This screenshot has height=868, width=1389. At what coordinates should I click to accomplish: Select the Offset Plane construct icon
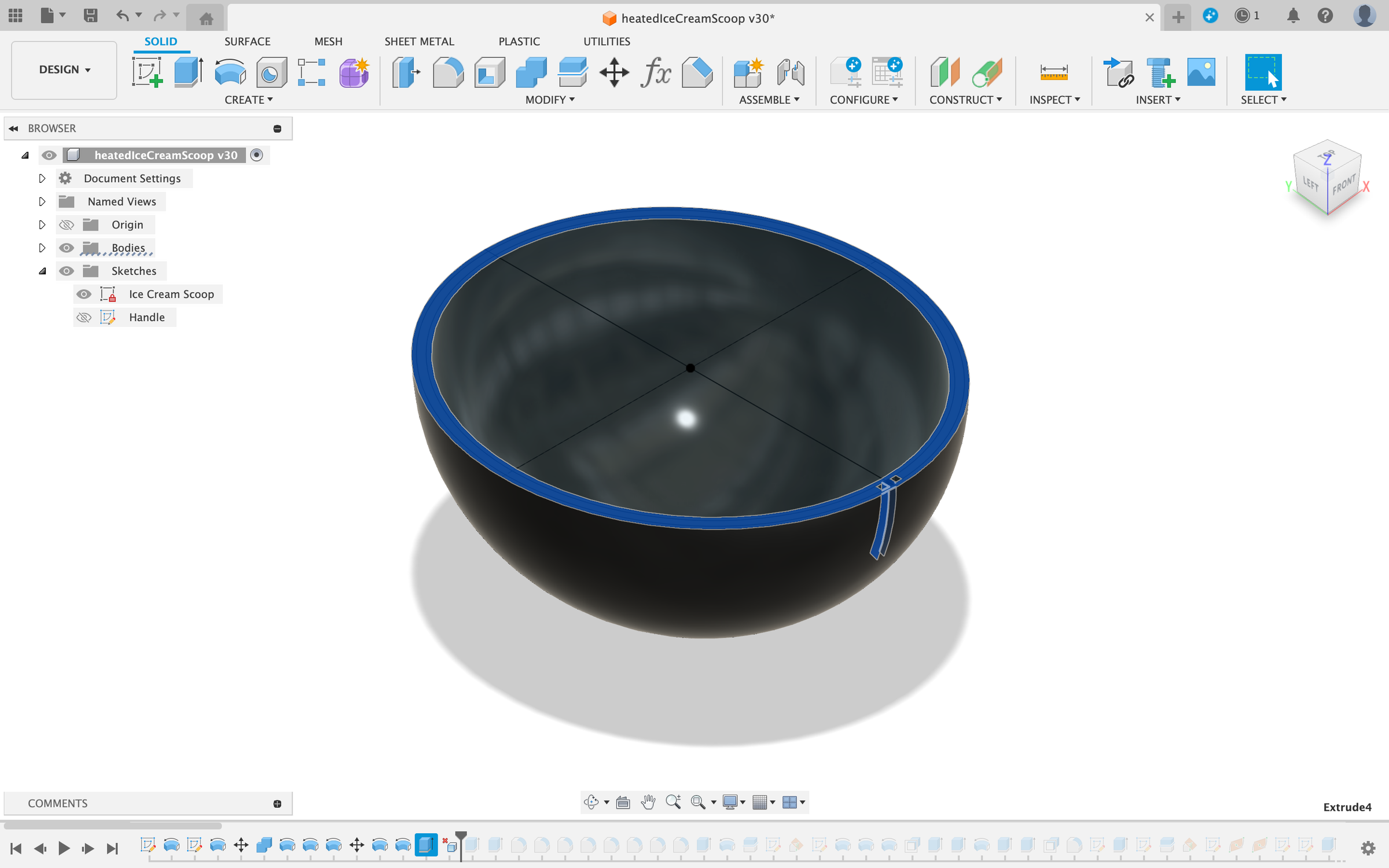945,72
